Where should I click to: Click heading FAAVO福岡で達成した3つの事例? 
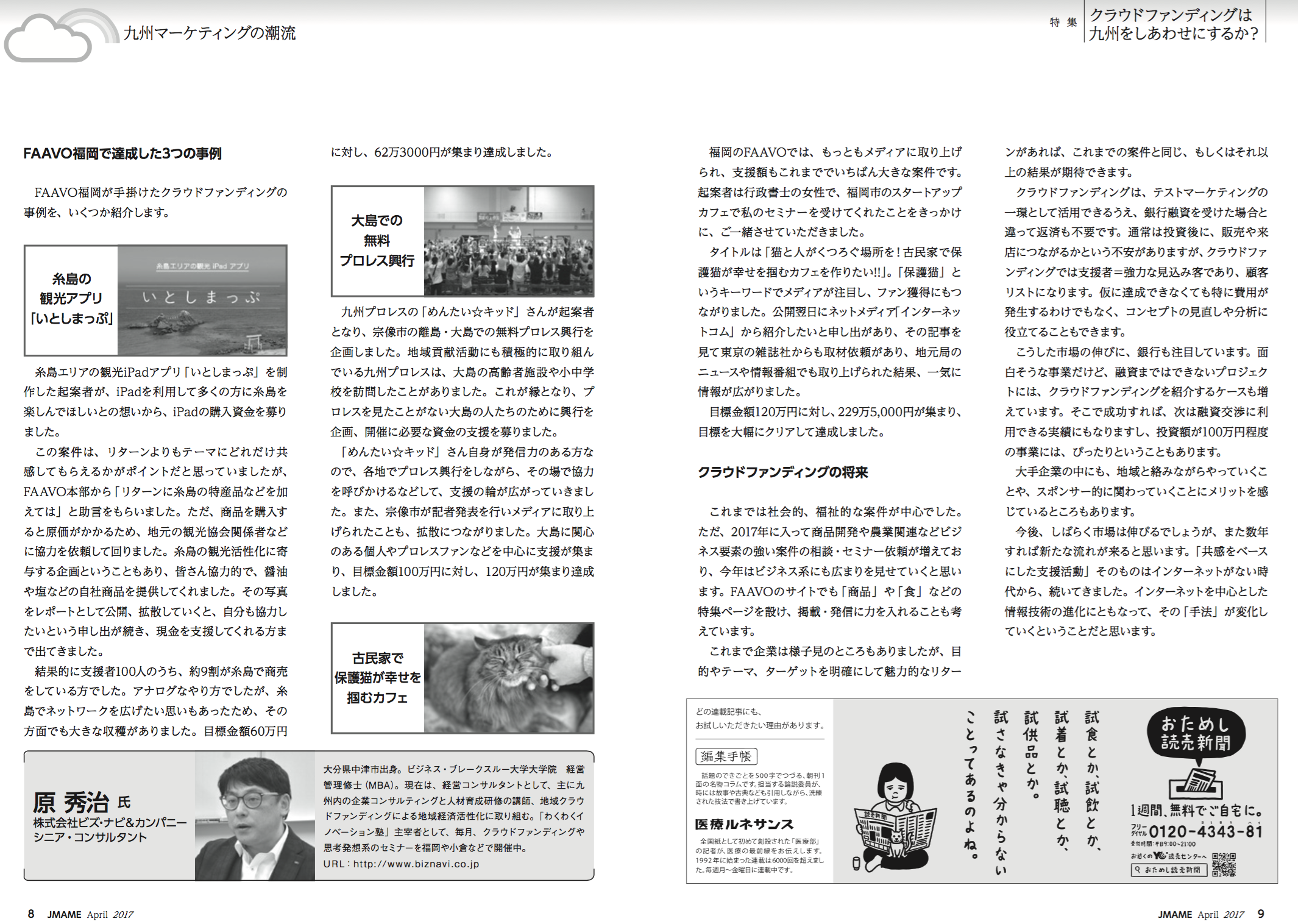pos(122,154)
